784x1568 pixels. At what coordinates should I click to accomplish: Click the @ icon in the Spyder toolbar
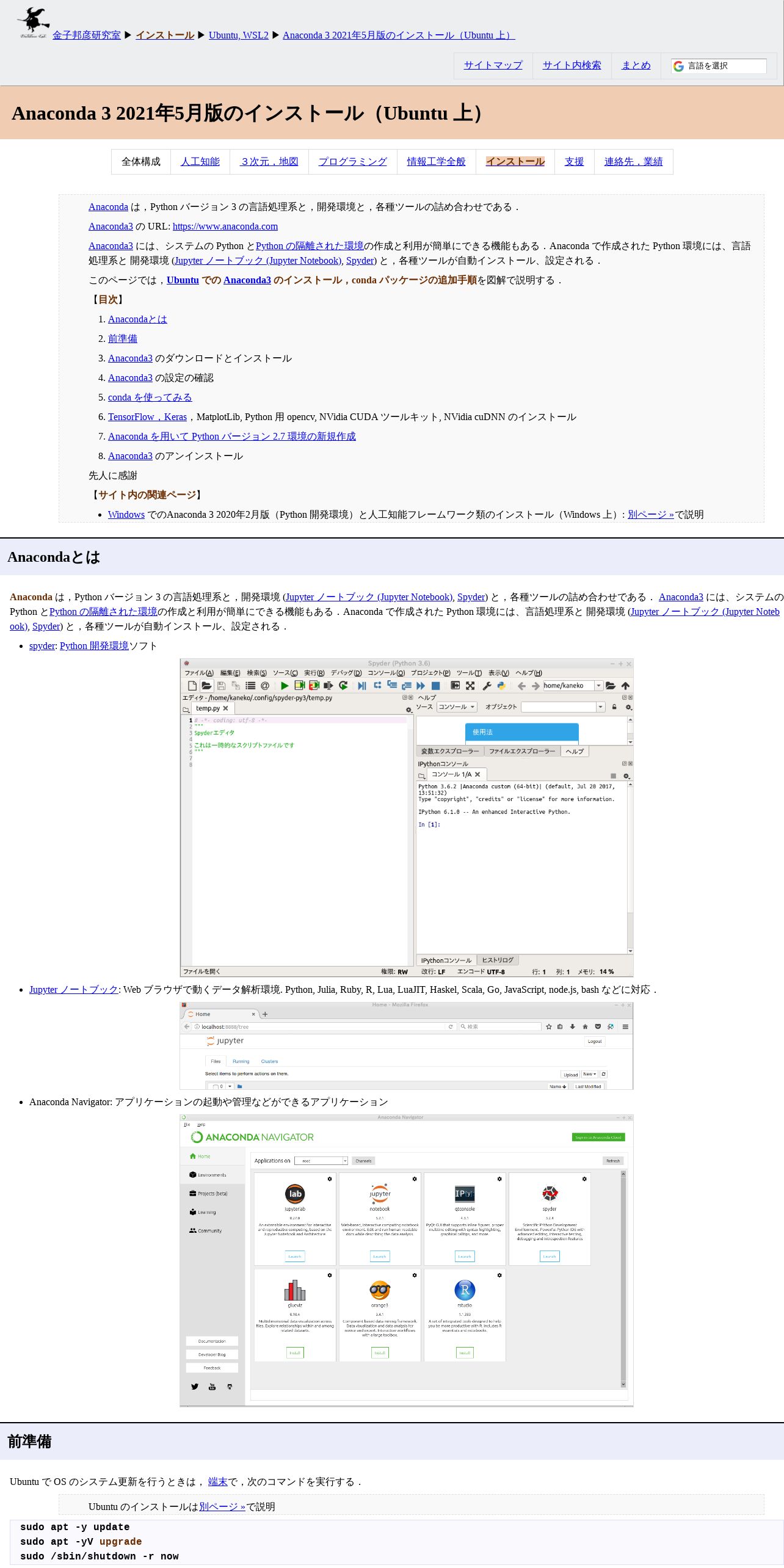[265, 686]
